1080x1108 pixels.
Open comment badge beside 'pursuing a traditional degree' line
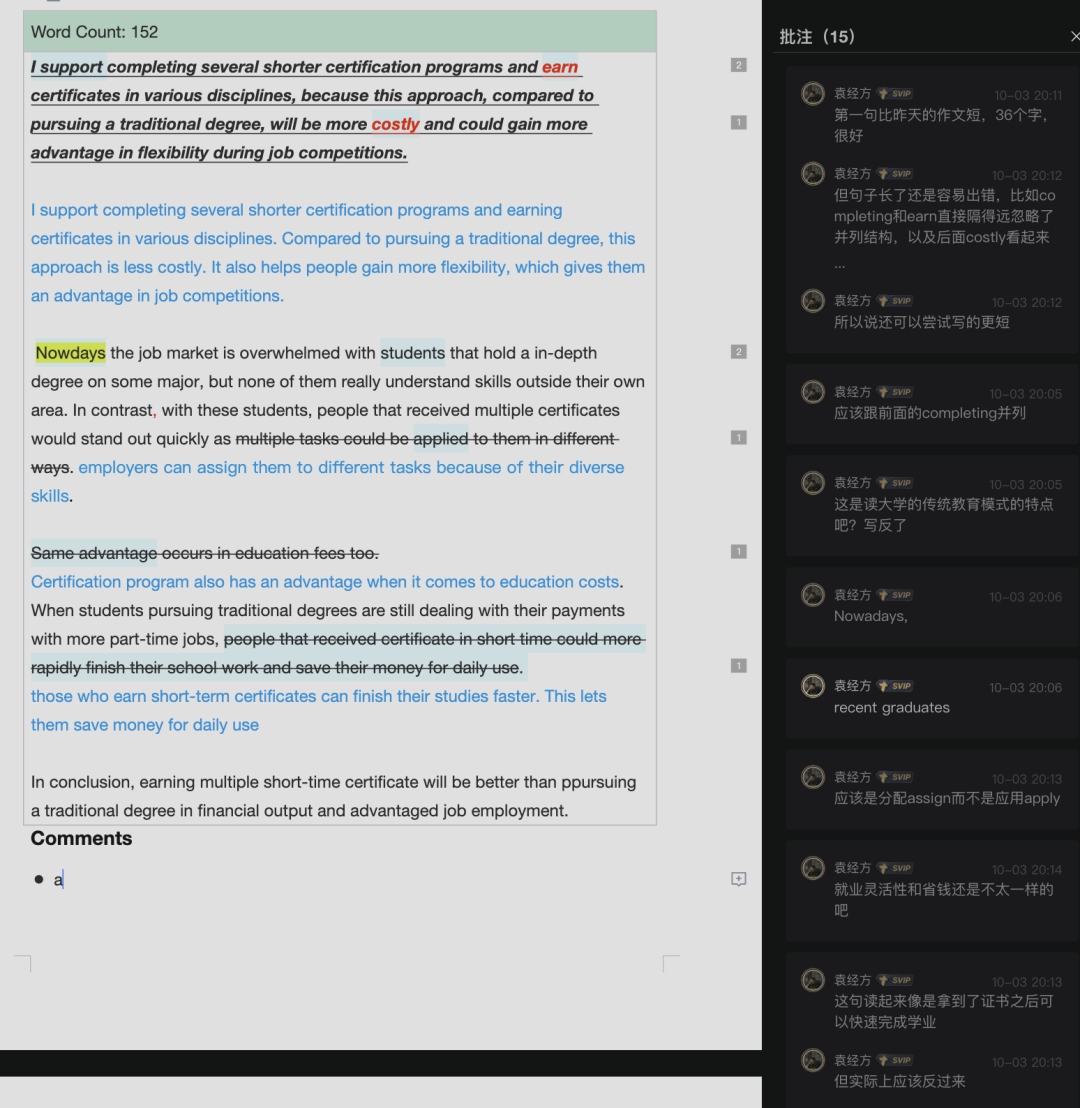pyautogui.click(x=739, y=122)
